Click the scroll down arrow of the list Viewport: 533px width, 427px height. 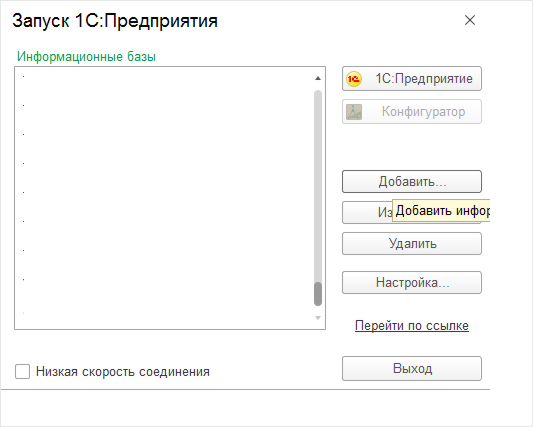click(318, 318)
